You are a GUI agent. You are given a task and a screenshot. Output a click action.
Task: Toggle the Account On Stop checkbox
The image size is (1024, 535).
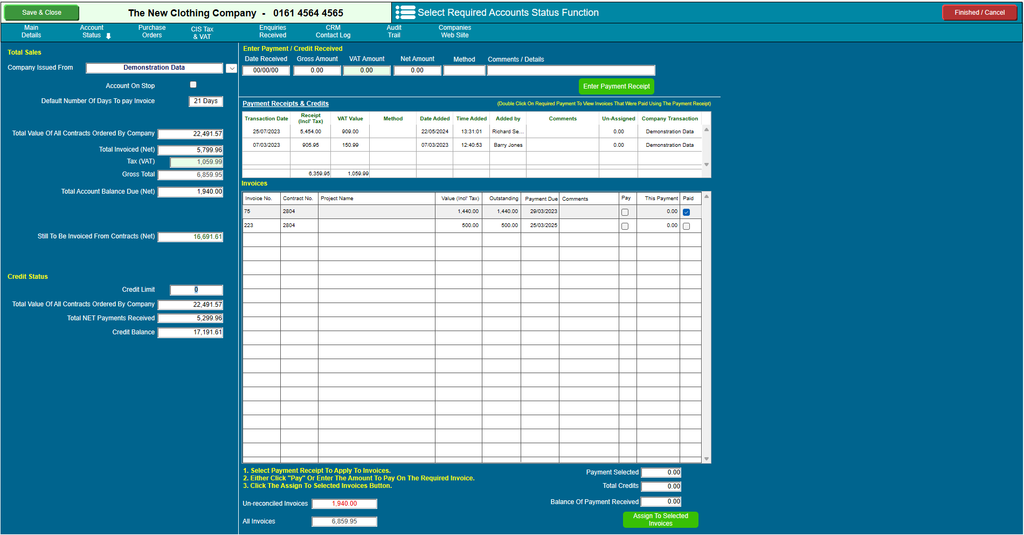(x=193, y=85)
